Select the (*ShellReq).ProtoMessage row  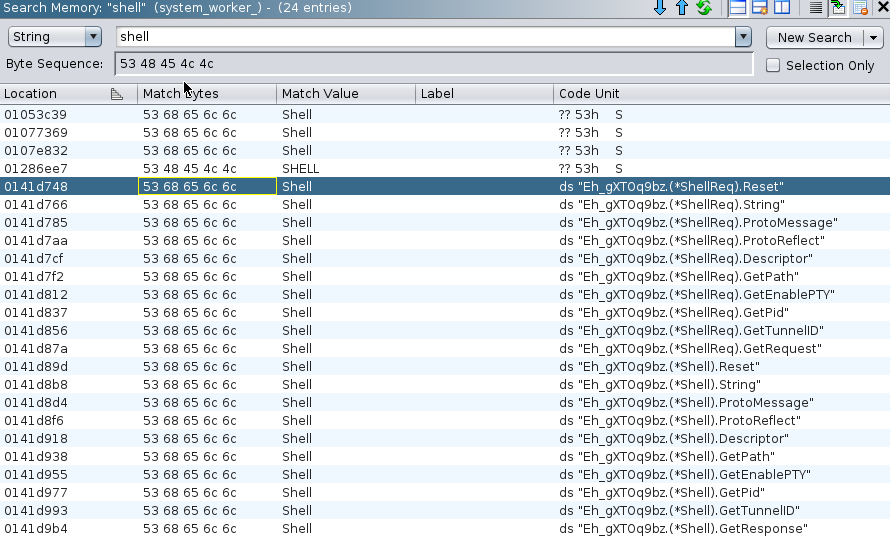click(x=445, y=223)
